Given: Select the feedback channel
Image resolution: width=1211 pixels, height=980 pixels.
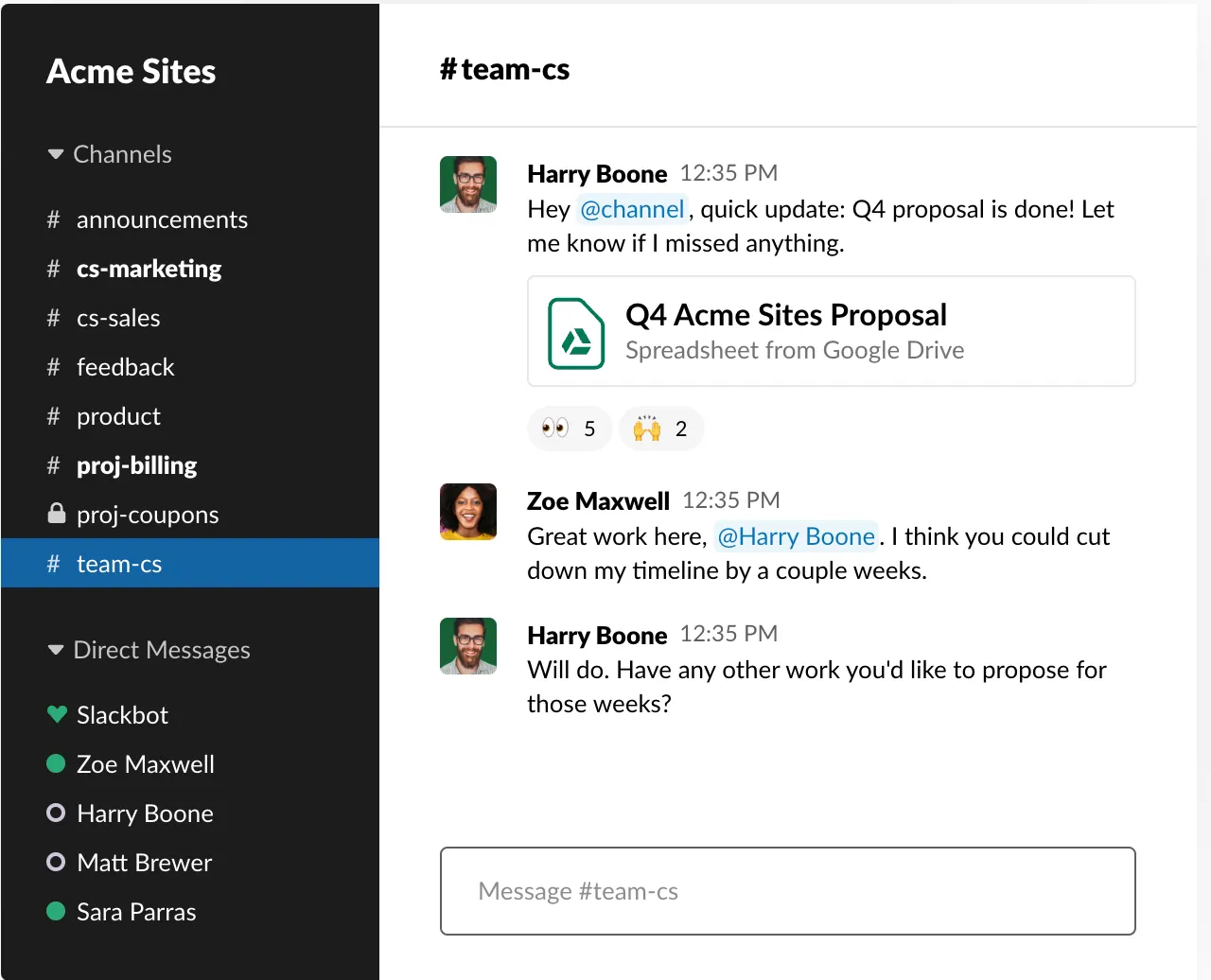Looking at the screenshot, I should tap(125, 366).
